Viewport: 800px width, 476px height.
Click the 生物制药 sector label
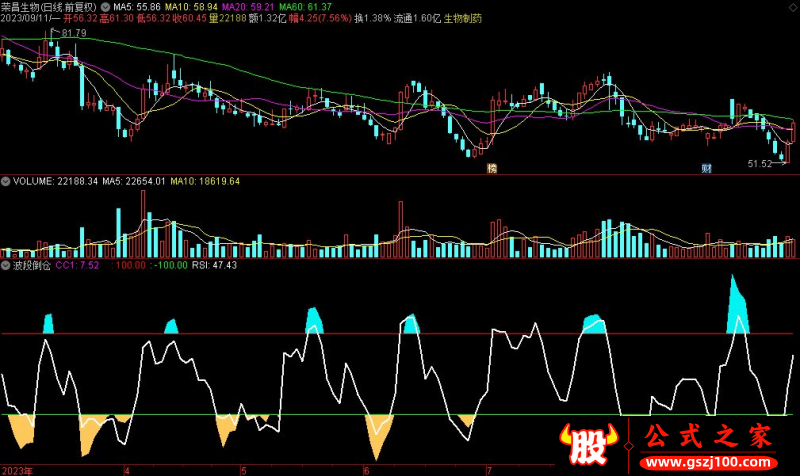[x=463, y=18]
